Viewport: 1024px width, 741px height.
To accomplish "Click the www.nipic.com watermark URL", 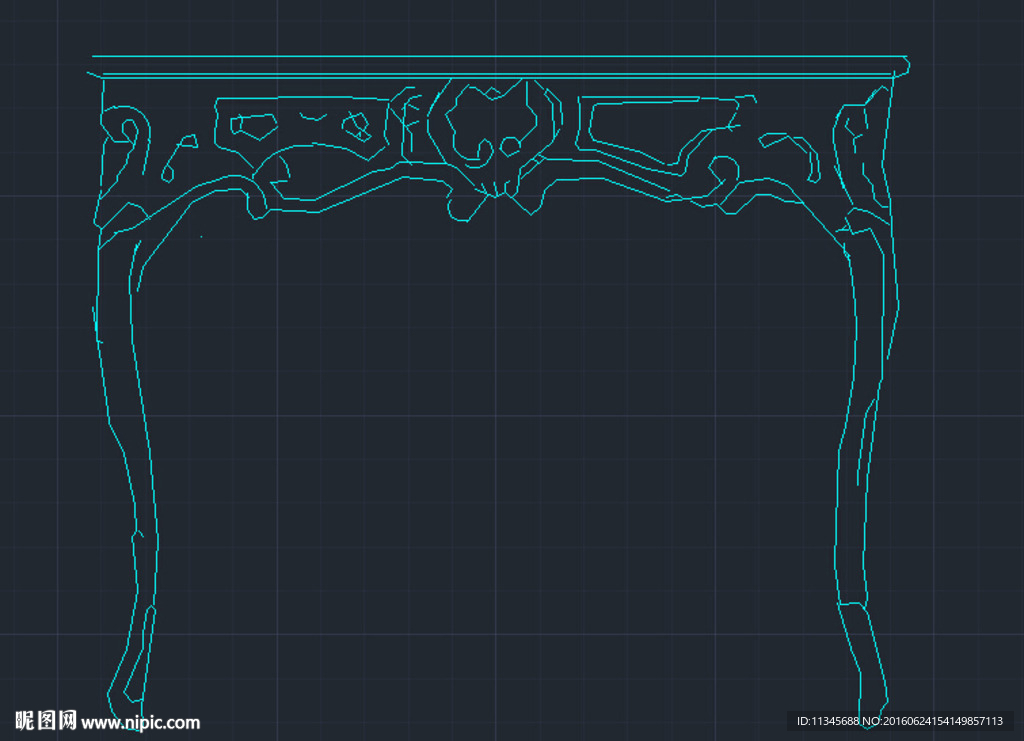I will point(140,722).
